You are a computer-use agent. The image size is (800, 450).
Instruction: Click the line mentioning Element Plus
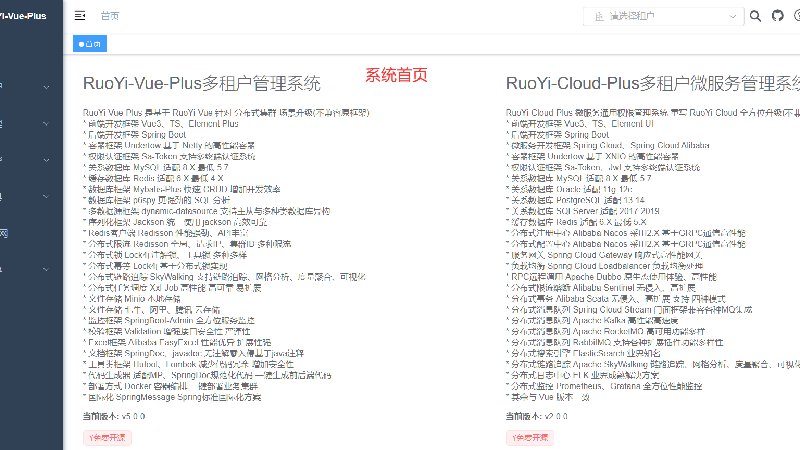click(161, 123)
